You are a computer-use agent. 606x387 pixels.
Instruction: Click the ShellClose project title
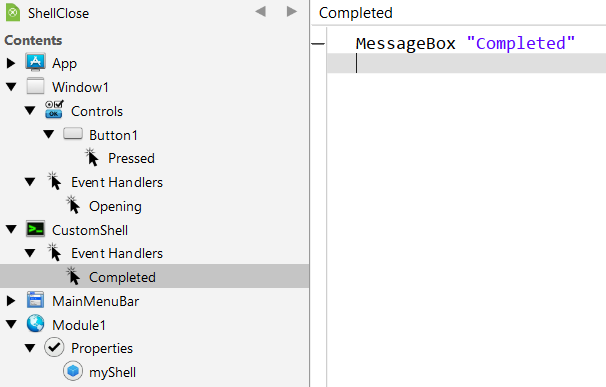point(58,13)
